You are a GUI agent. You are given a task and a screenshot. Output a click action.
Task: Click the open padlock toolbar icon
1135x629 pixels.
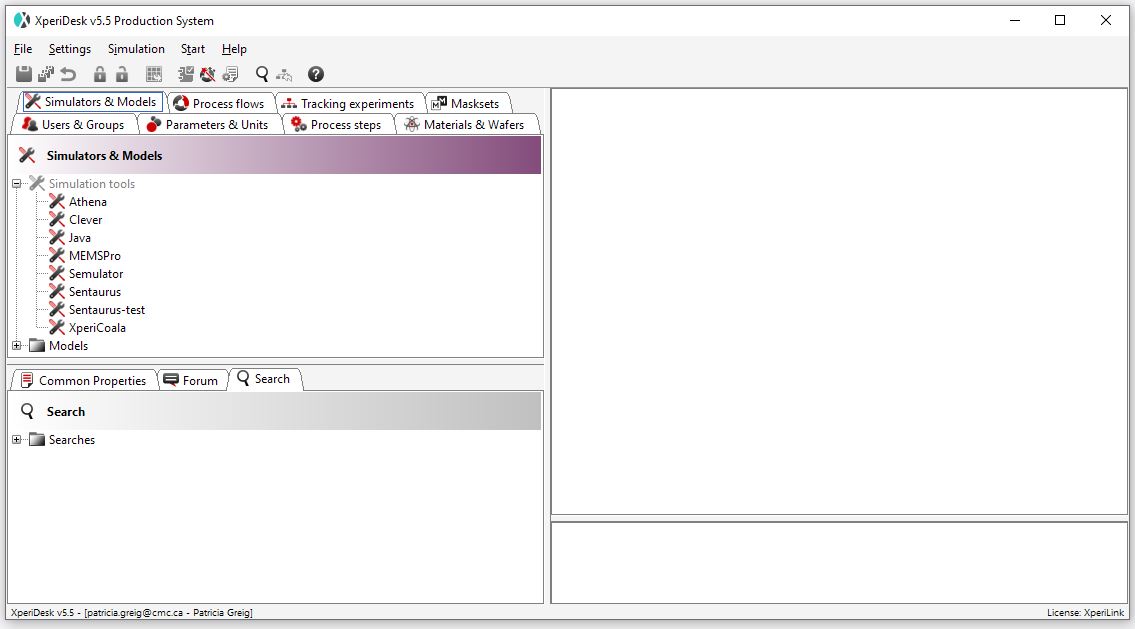(122, 74)
